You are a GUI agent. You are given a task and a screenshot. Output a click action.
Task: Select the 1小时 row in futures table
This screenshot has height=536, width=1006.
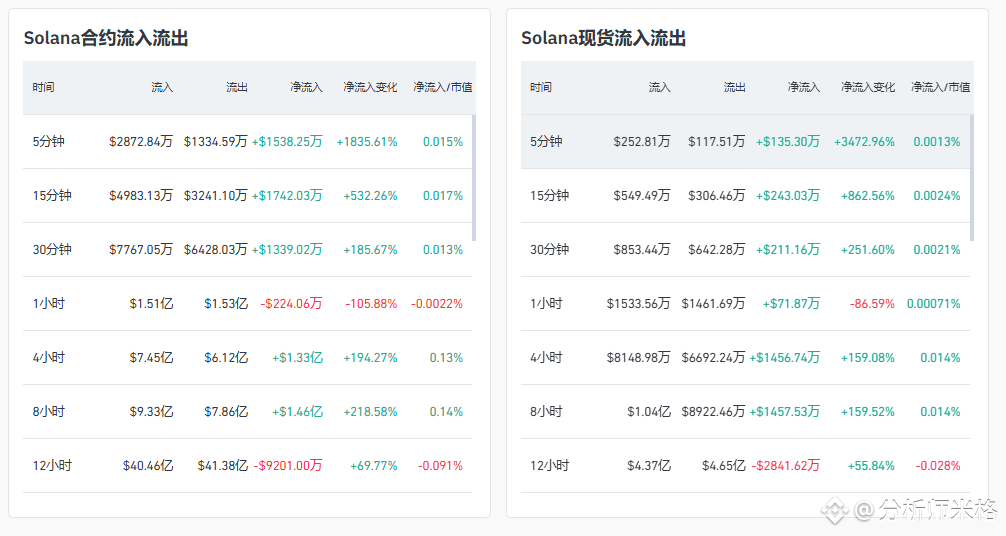coord(248,304)
